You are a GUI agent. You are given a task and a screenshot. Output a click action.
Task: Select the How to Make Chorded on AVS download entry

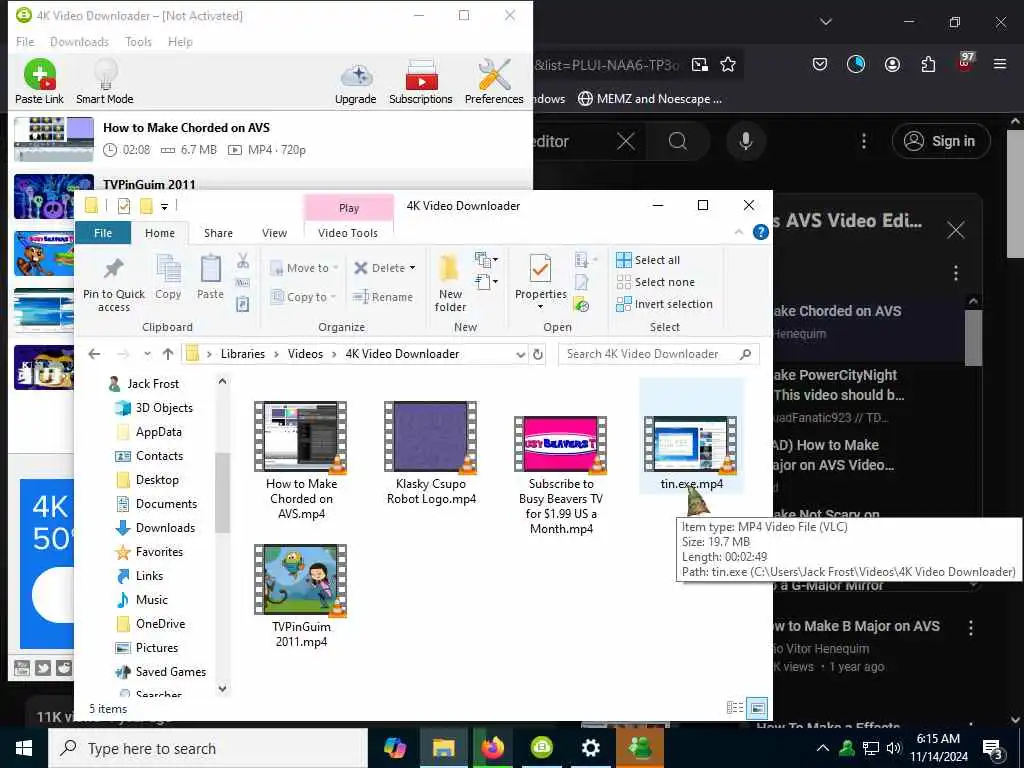point(270,139)
